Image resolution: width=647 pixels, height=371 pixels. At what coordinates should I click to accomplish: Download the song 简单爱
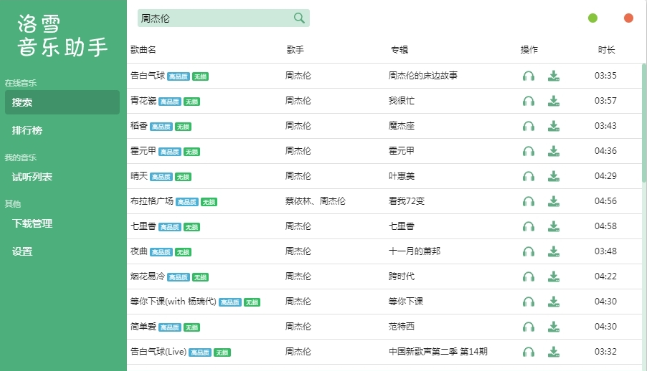pos(554,327)
